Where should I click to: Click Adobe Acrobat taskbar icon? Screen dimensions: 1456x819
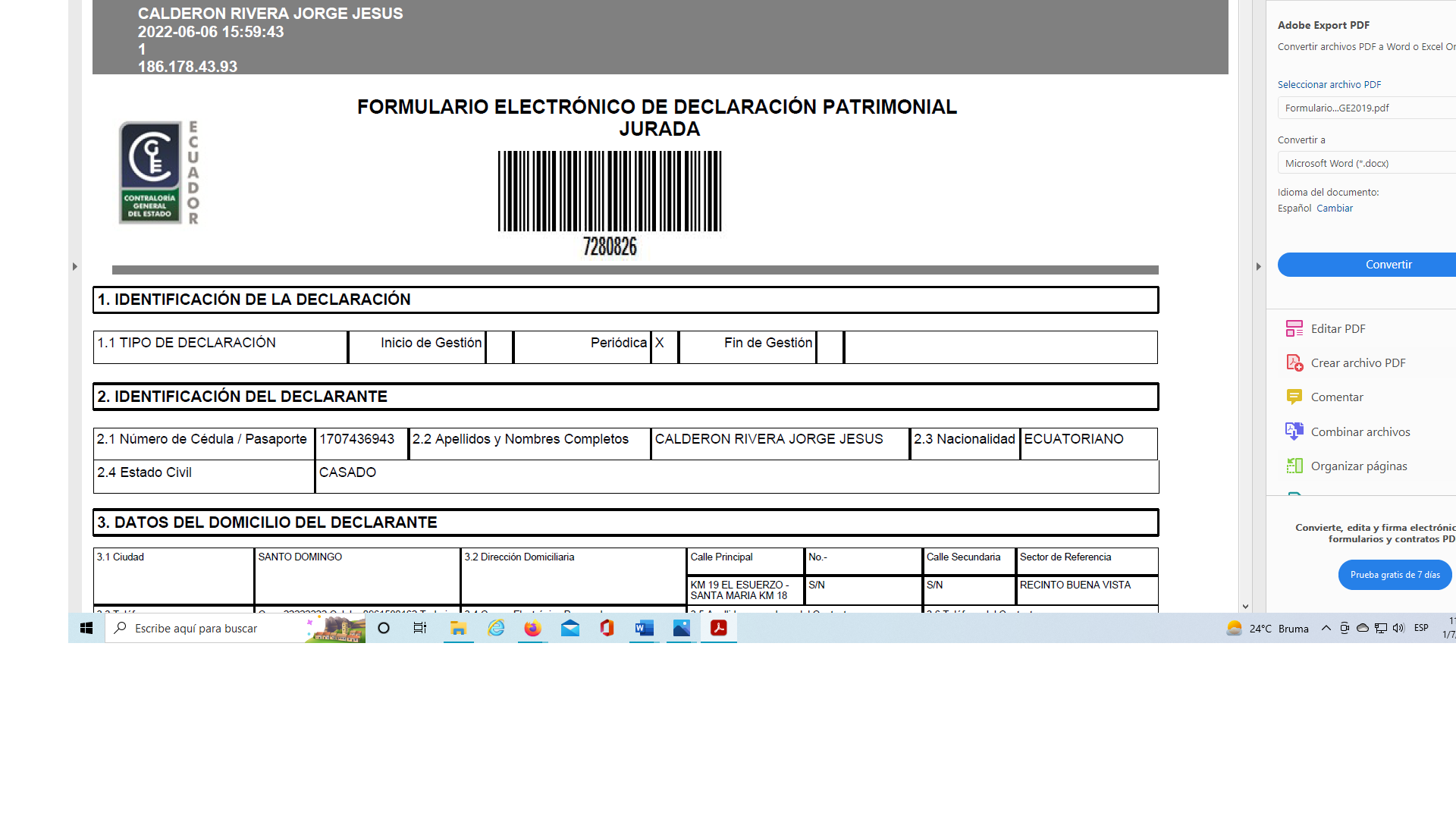[x=718, y=628]
